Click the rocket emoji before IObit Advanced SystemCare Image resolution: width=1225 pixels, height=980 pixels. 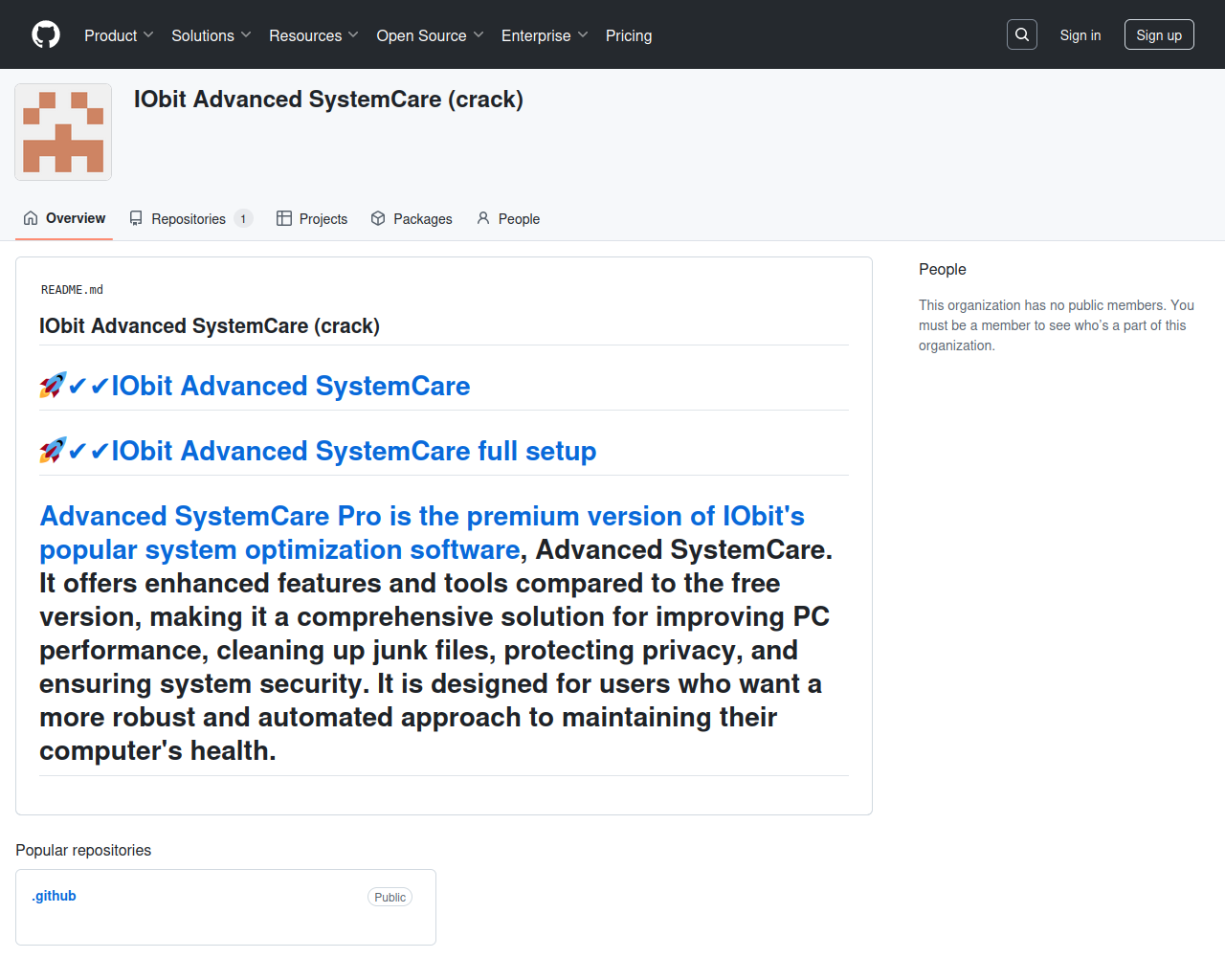click(53, 386)
